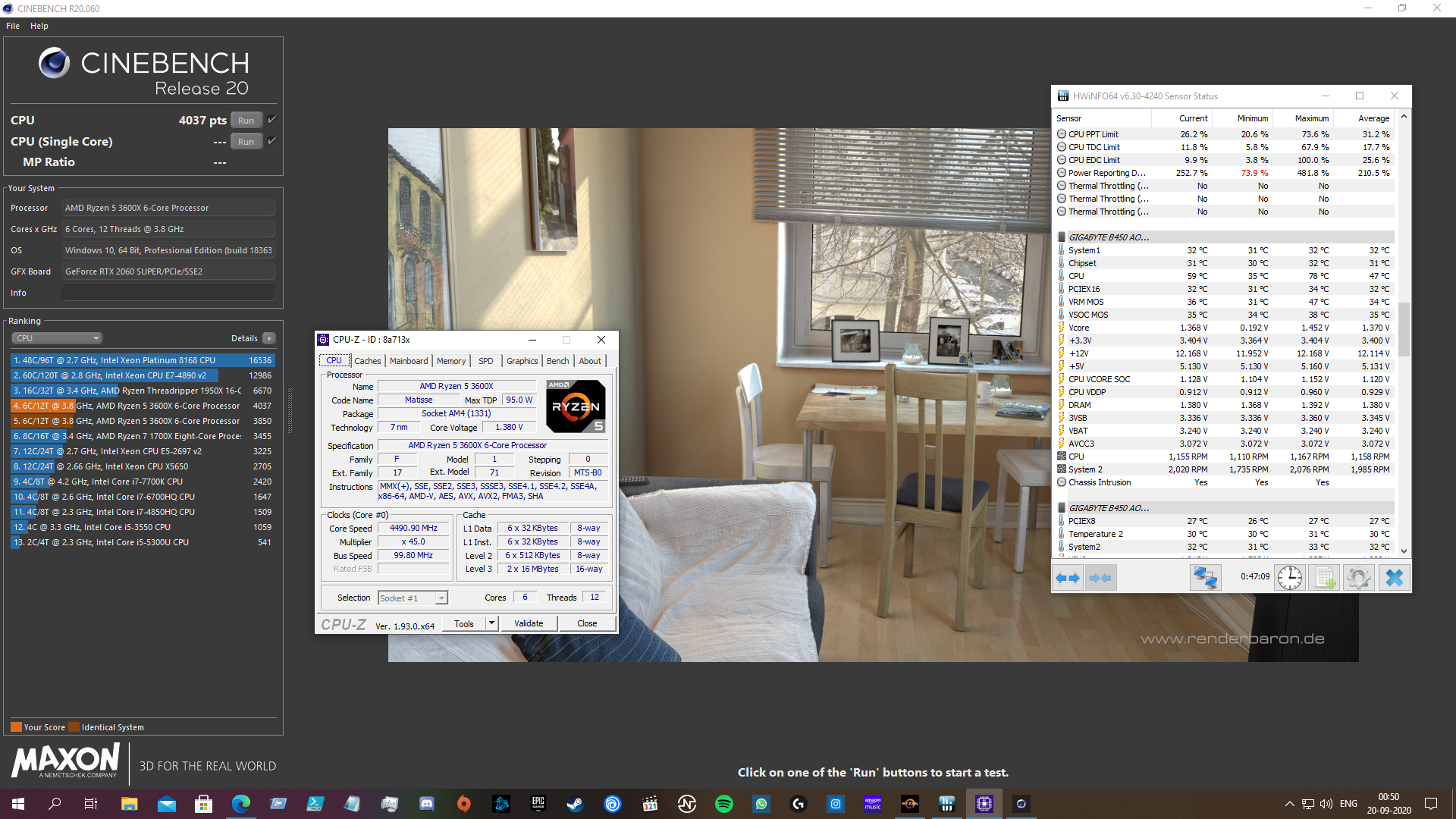Open Steam from taskbar
The width and height of the screenshot is (1456, 819).
[x=575, y=804]
